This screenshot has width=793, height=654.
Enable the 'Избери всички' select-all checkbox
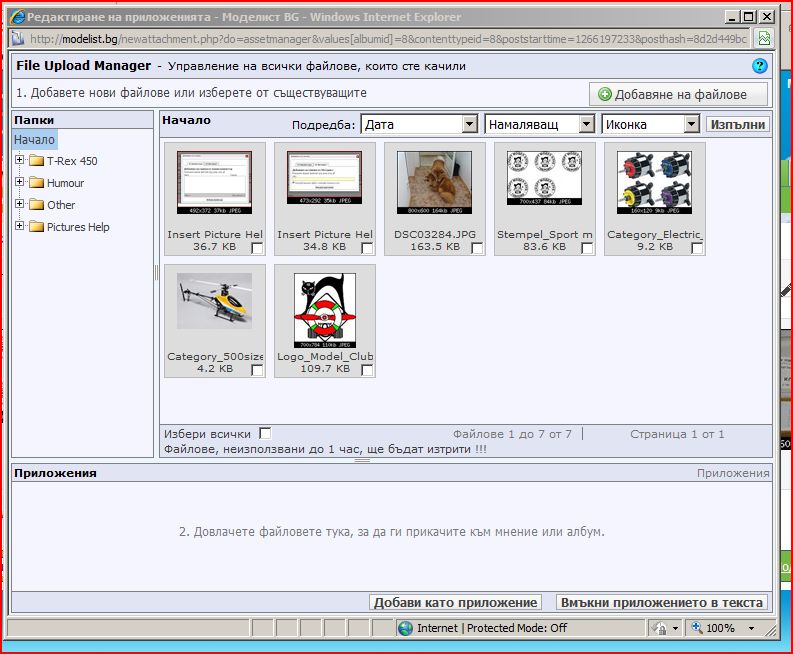tap(265, 433)
